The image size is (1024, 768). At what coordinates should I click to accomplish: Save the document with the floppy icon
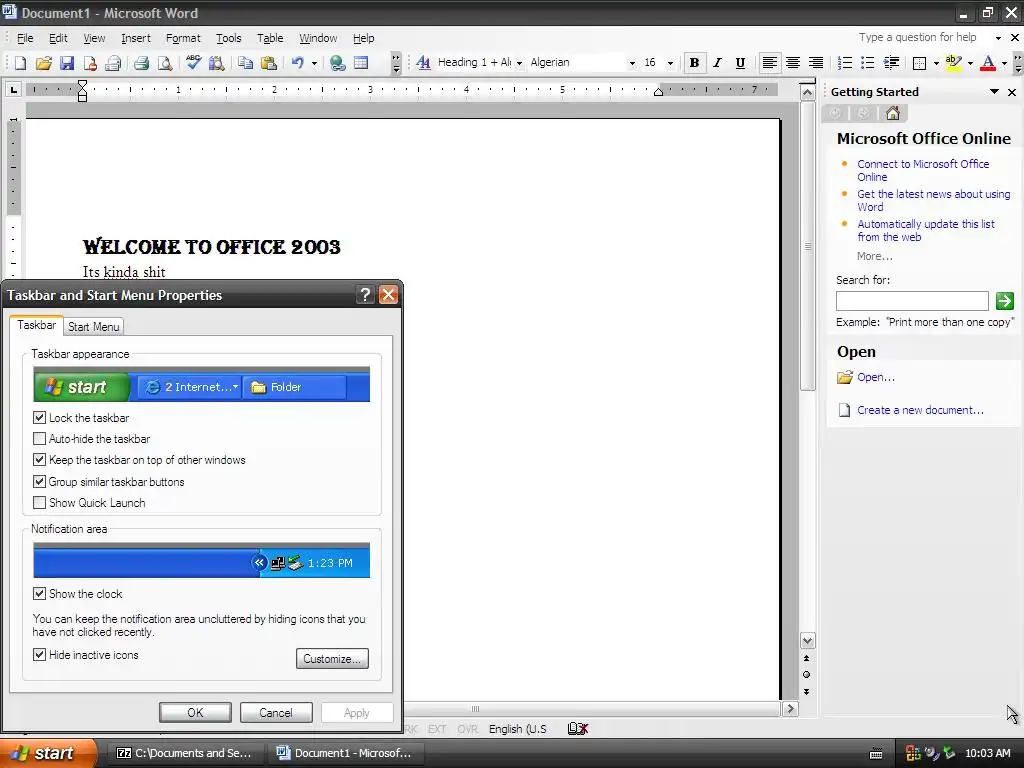click(x=67, y=63)
